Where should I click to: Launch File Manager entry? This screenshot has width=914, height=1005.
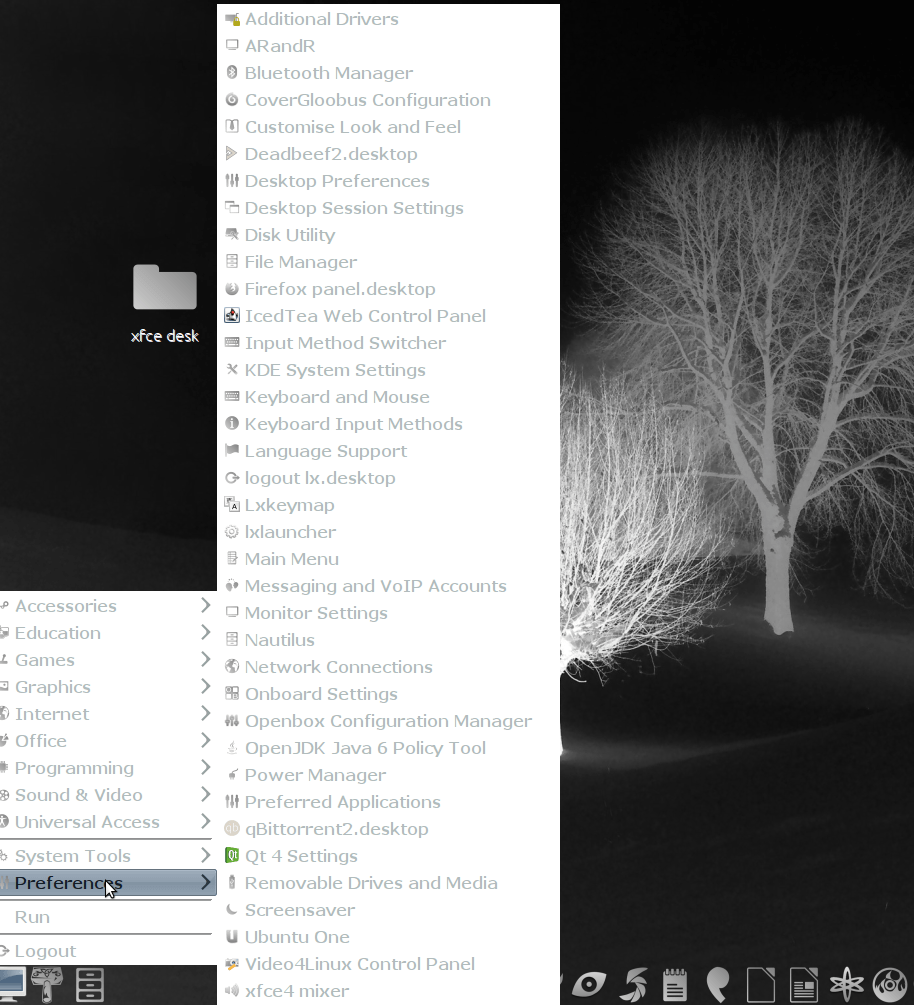click(x=388, y=262)
